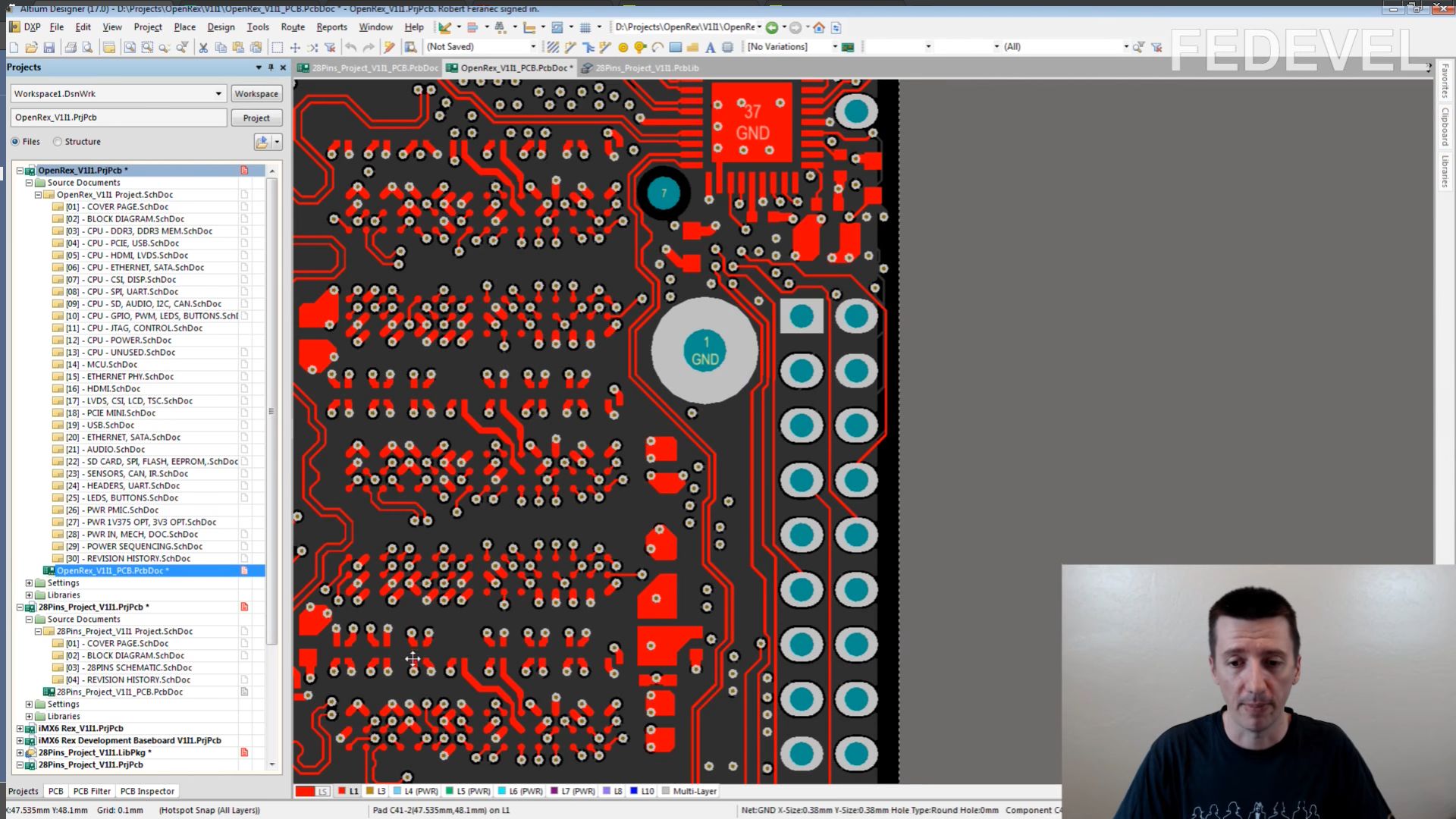Click the Project button
Image resolution: width=1456 pixels, height=819 pixels.
(x=256, y=118)
